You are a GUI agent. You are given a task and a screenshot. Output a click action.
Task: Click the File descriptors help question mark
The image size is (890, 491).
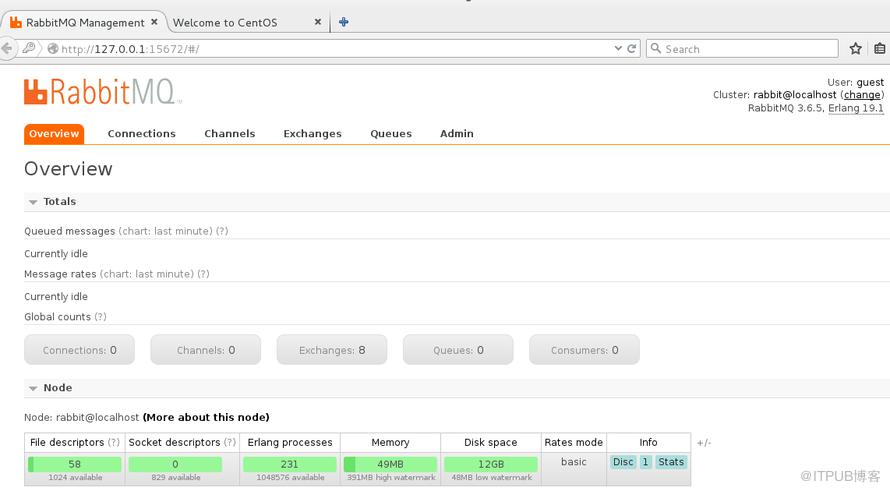(114, 442)
